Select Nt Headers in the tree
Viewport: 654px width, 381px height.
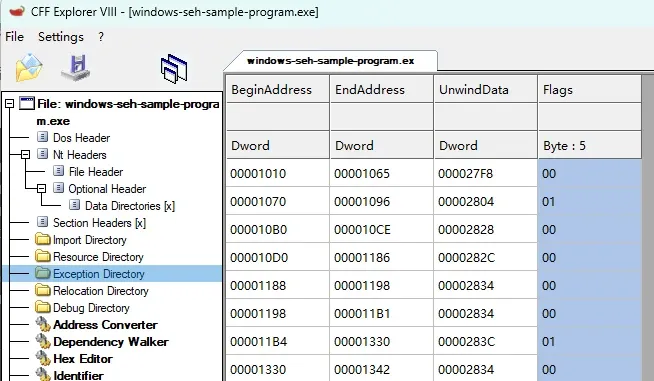80,154
